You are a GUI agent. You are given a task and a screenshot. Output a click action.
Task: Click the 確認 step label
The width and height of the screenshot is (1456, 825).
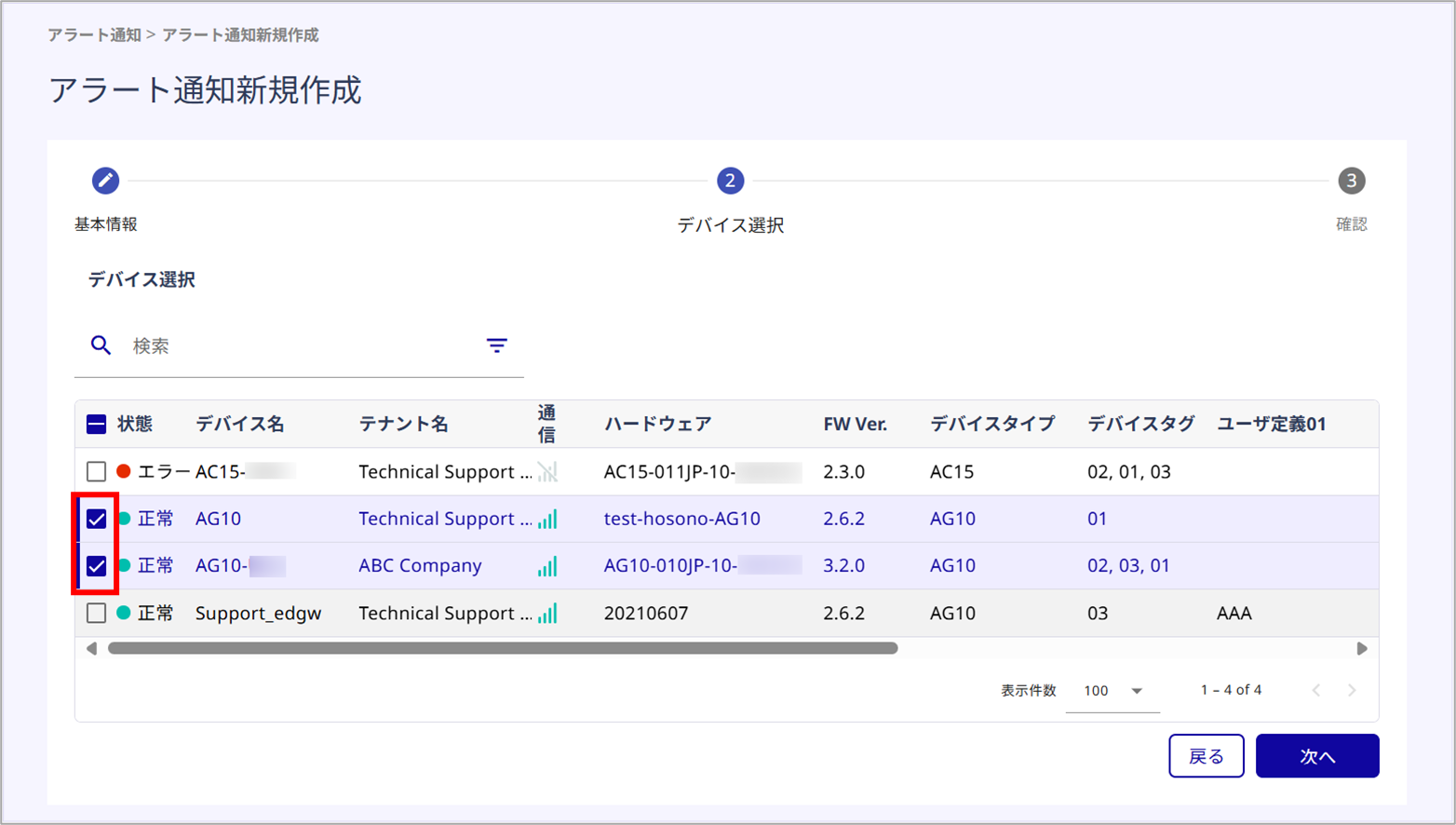pyautogui.click(x=1351, y=224)
